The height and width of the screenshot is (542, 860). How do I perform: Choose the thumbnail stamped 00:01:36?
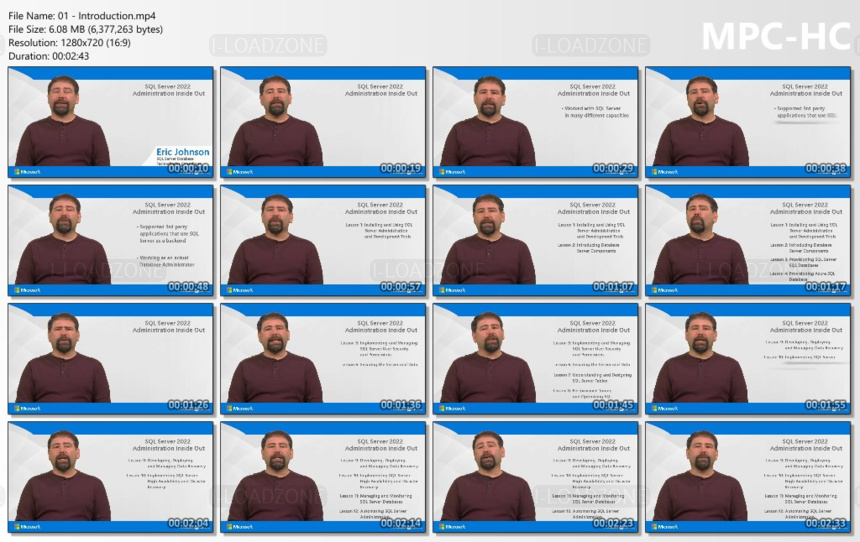click(323, 359)
